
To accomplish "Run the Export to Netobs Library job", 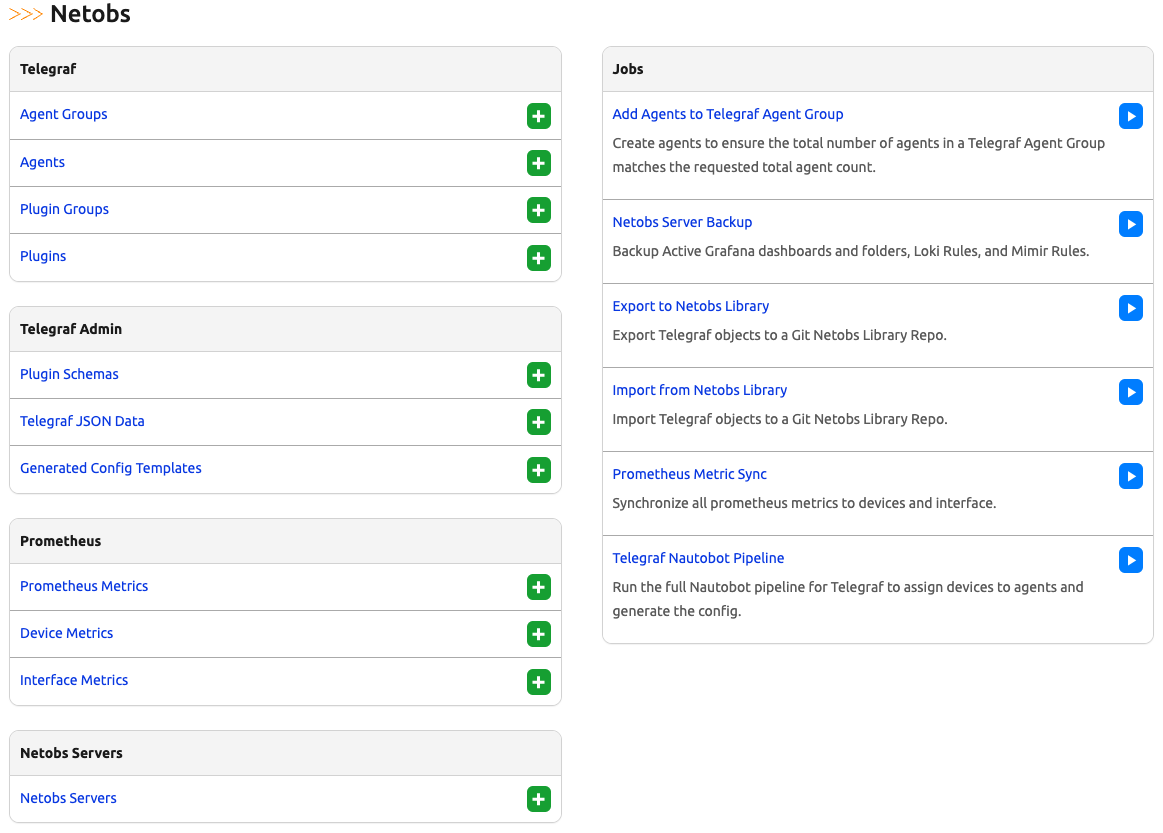I will click(1130, 308).
